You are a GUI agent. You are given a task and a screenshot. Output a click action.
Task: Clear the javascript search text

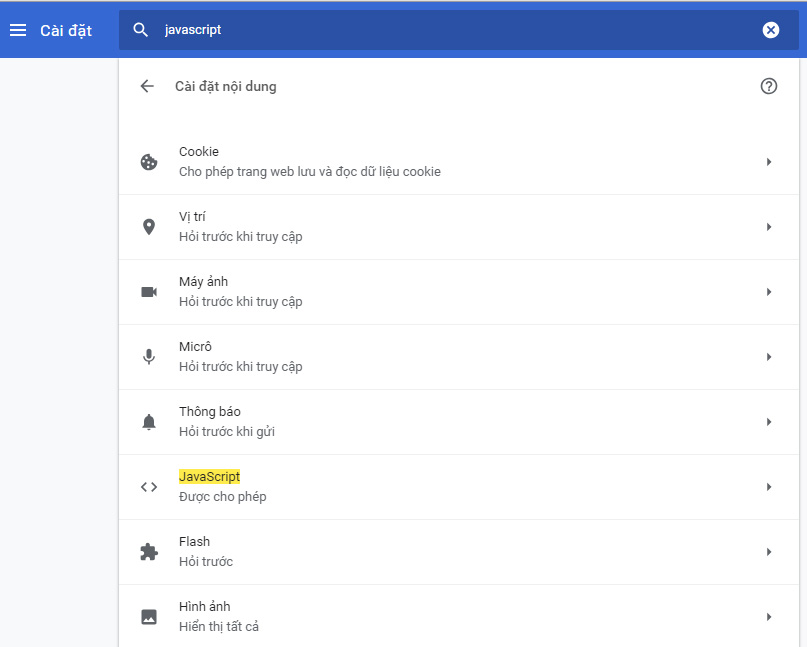tap(770, 30)
